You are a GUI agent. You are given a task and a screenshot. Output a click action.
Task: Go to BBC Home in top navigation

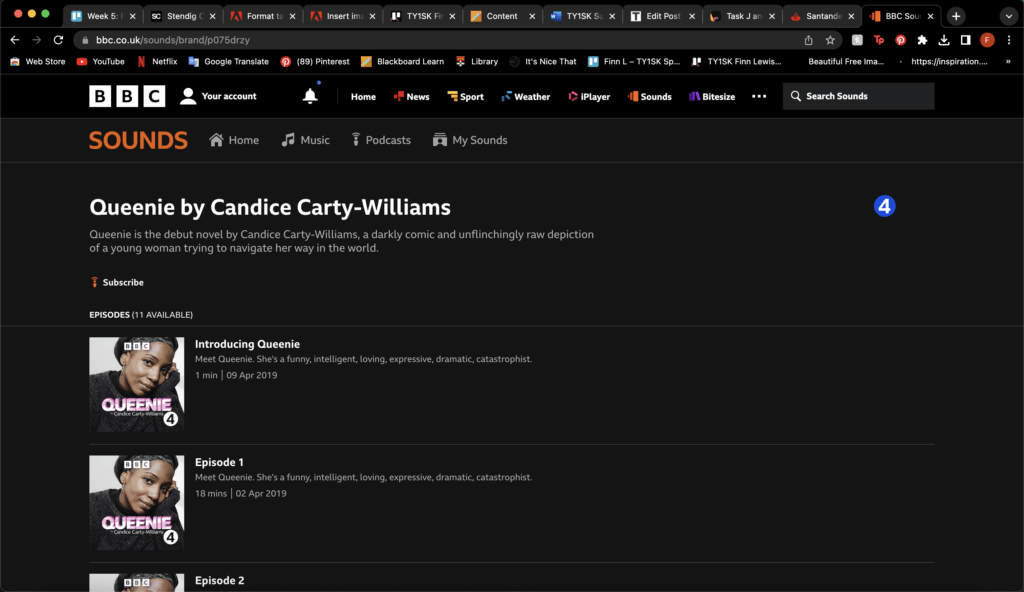pos(363,97)
